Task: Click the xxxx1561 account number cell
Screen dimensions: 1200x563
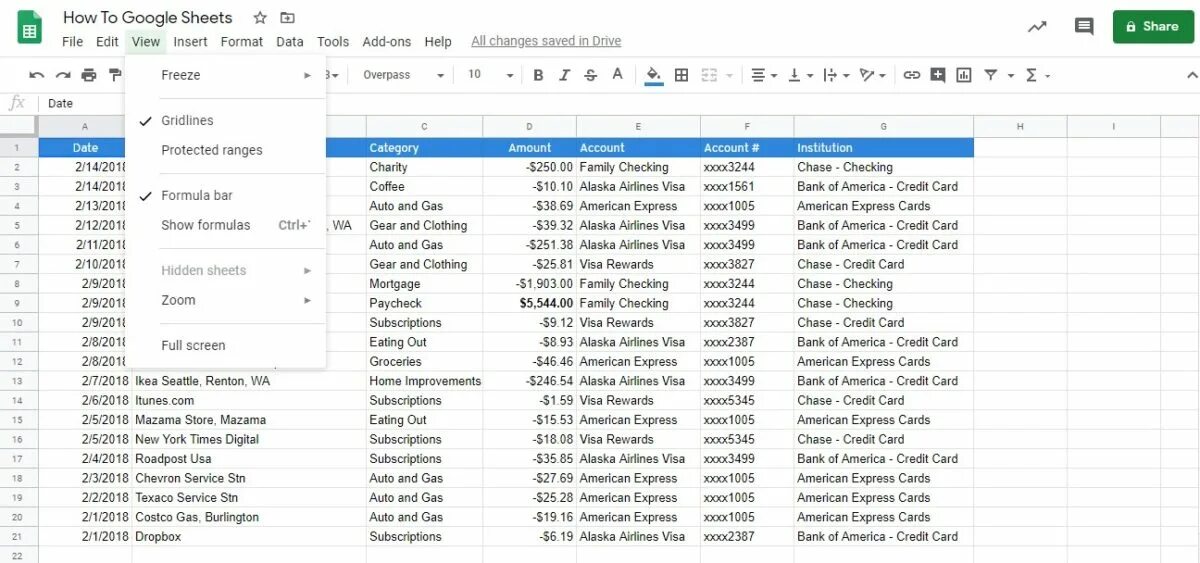Action: click(x=747, y=187)
